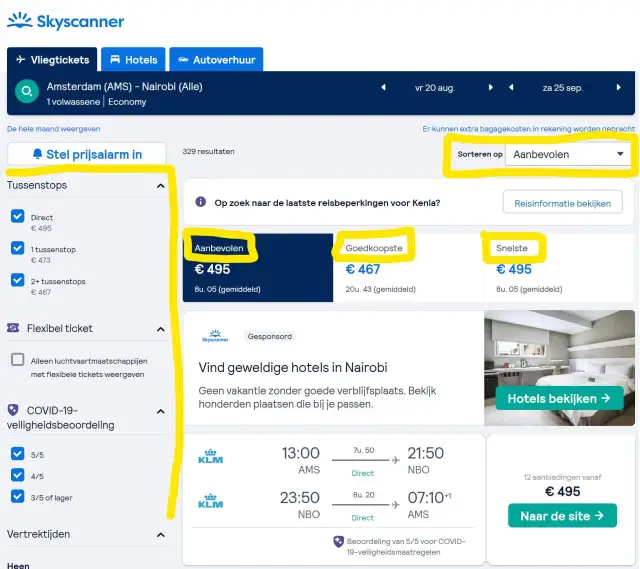
Task: Click the Skyscanner logo
Action: (x=66, y=21)
